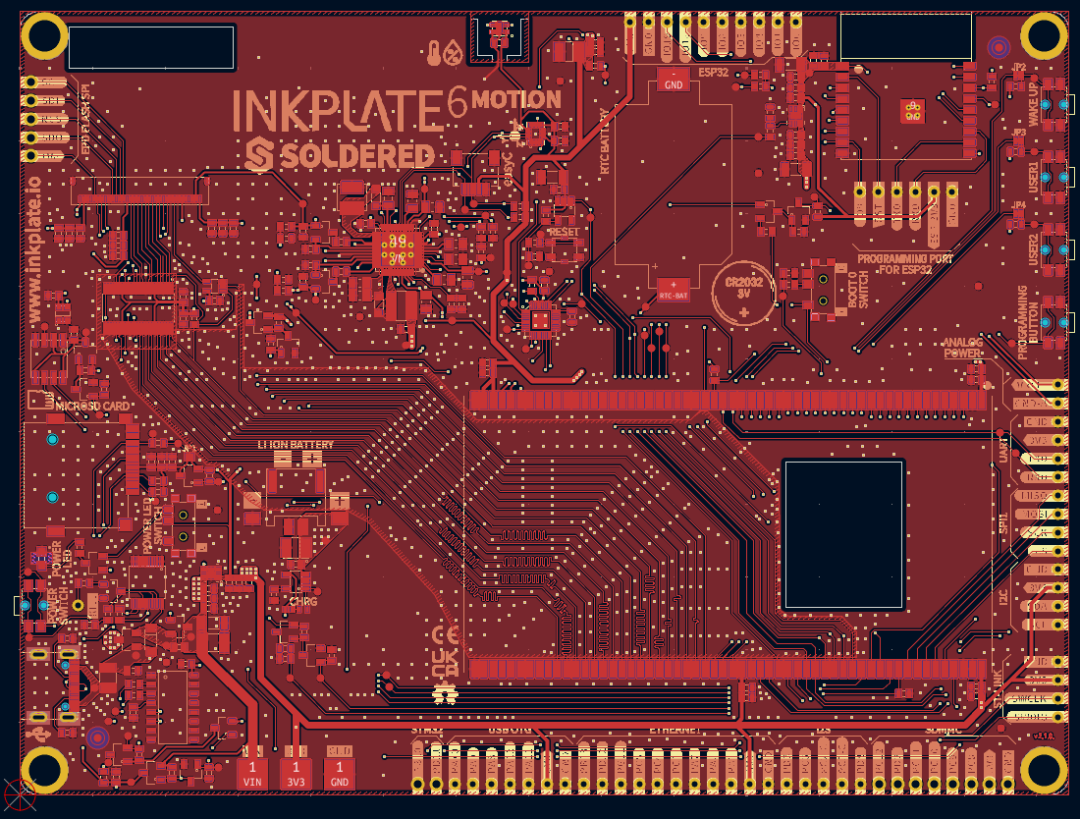This screenshot has width=1080, height=819.
Task: Click the LI ION BATTERY label
Action: (295, 445)
